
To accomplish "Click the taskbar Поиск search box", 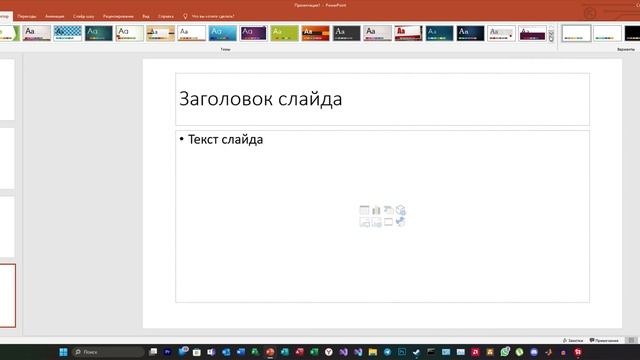I will [108, 352].
